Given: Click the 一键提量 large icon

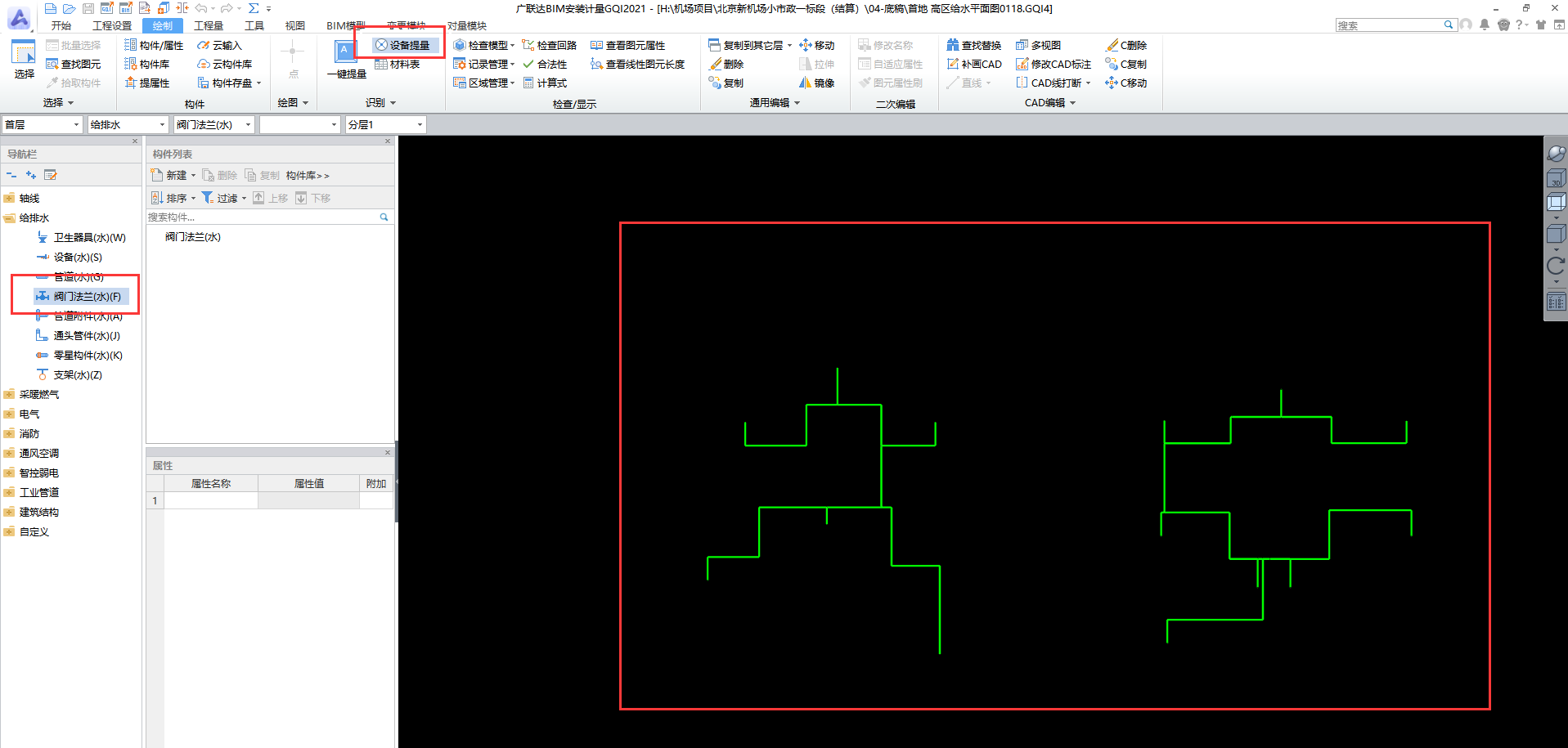Looking at the screenshot, I should [346, 52].
